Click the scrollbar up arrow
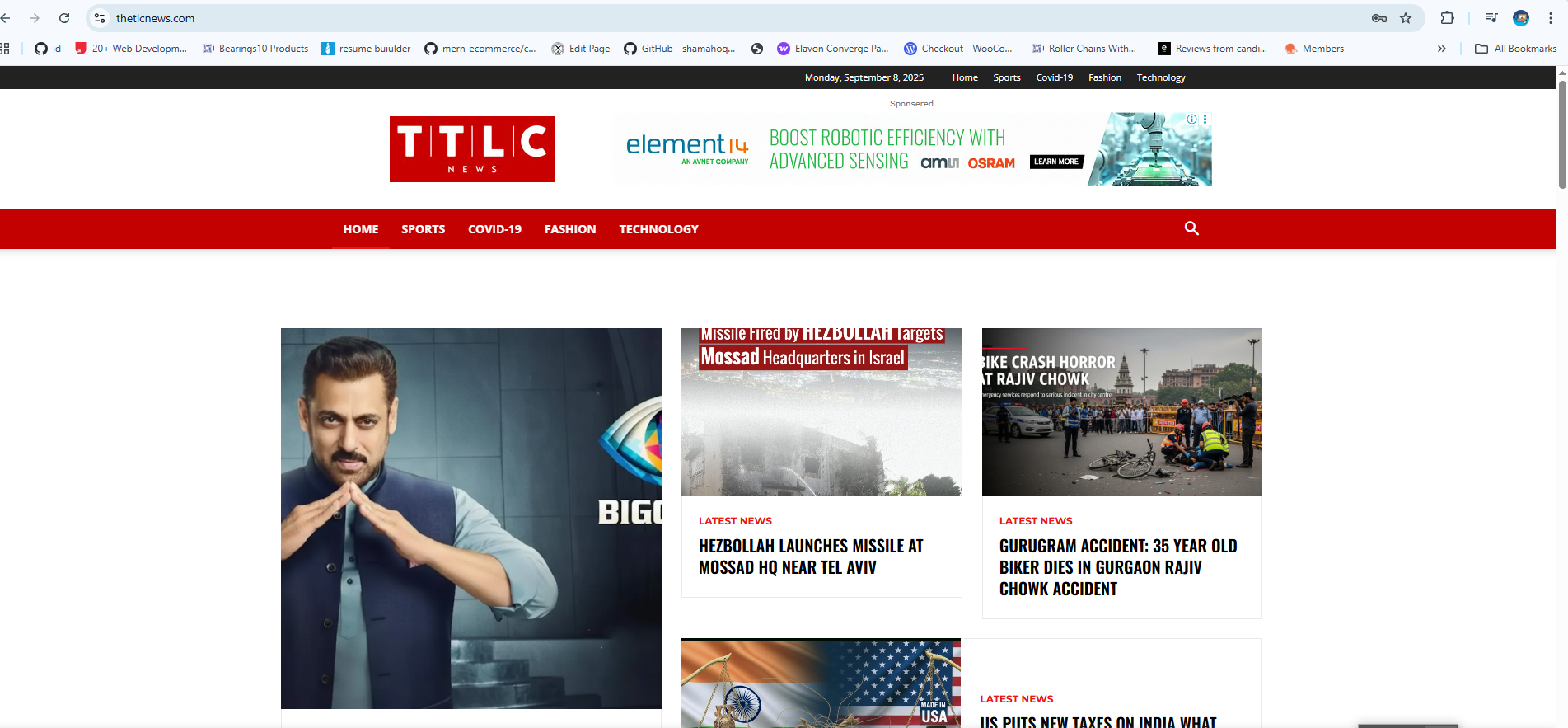The width and height of the screenshot is (1568, 728). coord(1562,73)
